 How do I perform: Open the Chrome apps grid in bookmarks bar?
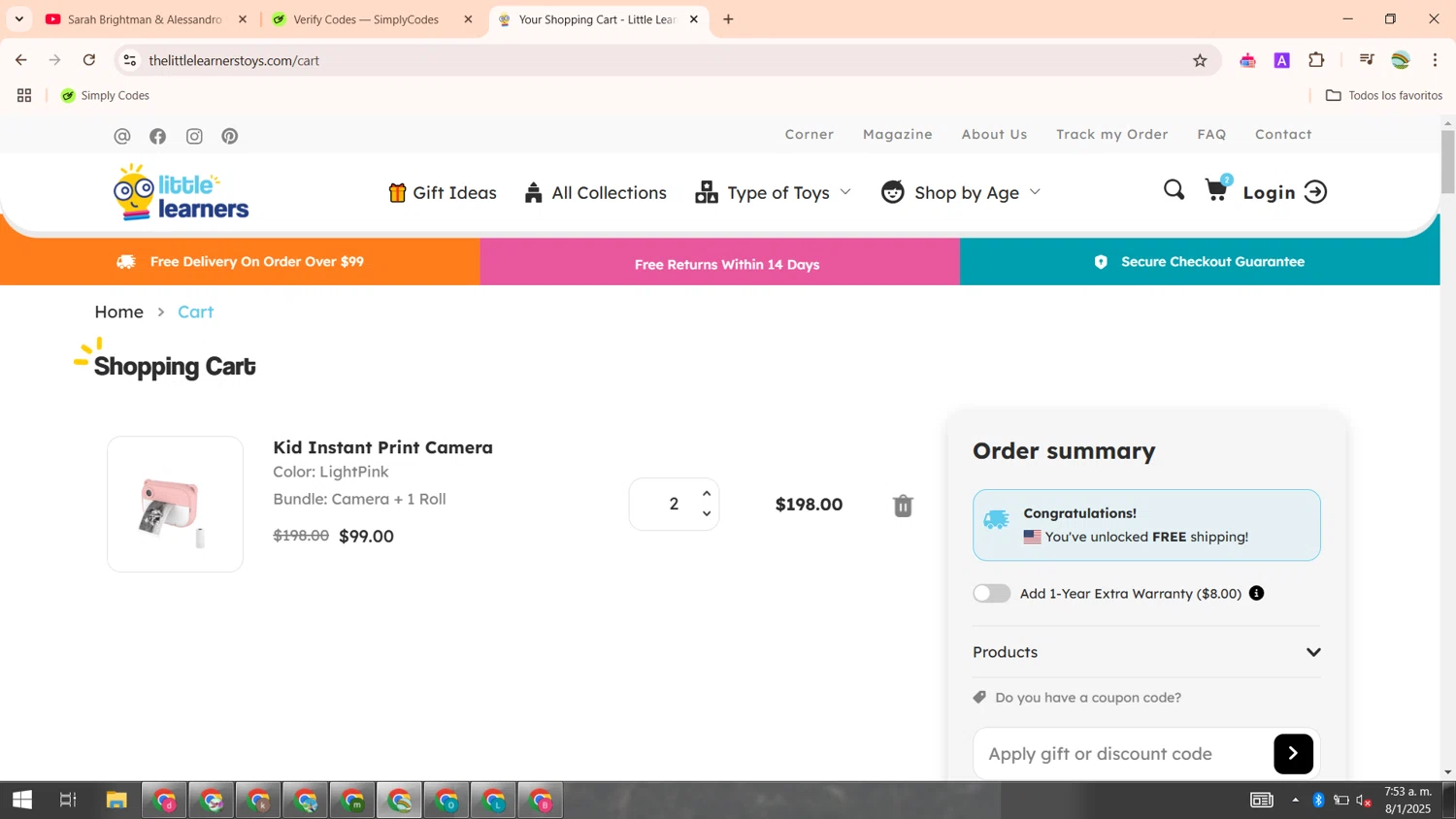pyautogui.click(x=24, y=95)
